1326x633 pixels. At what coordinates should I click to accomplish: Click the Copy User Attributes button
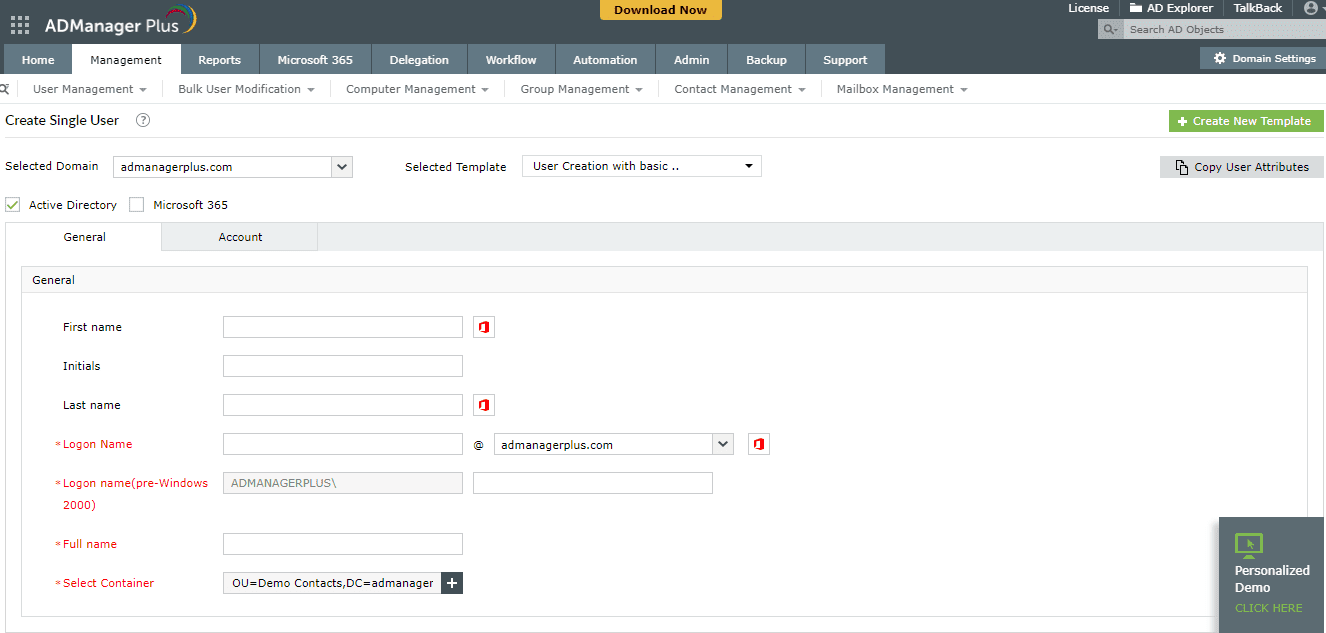(1241, 167)
